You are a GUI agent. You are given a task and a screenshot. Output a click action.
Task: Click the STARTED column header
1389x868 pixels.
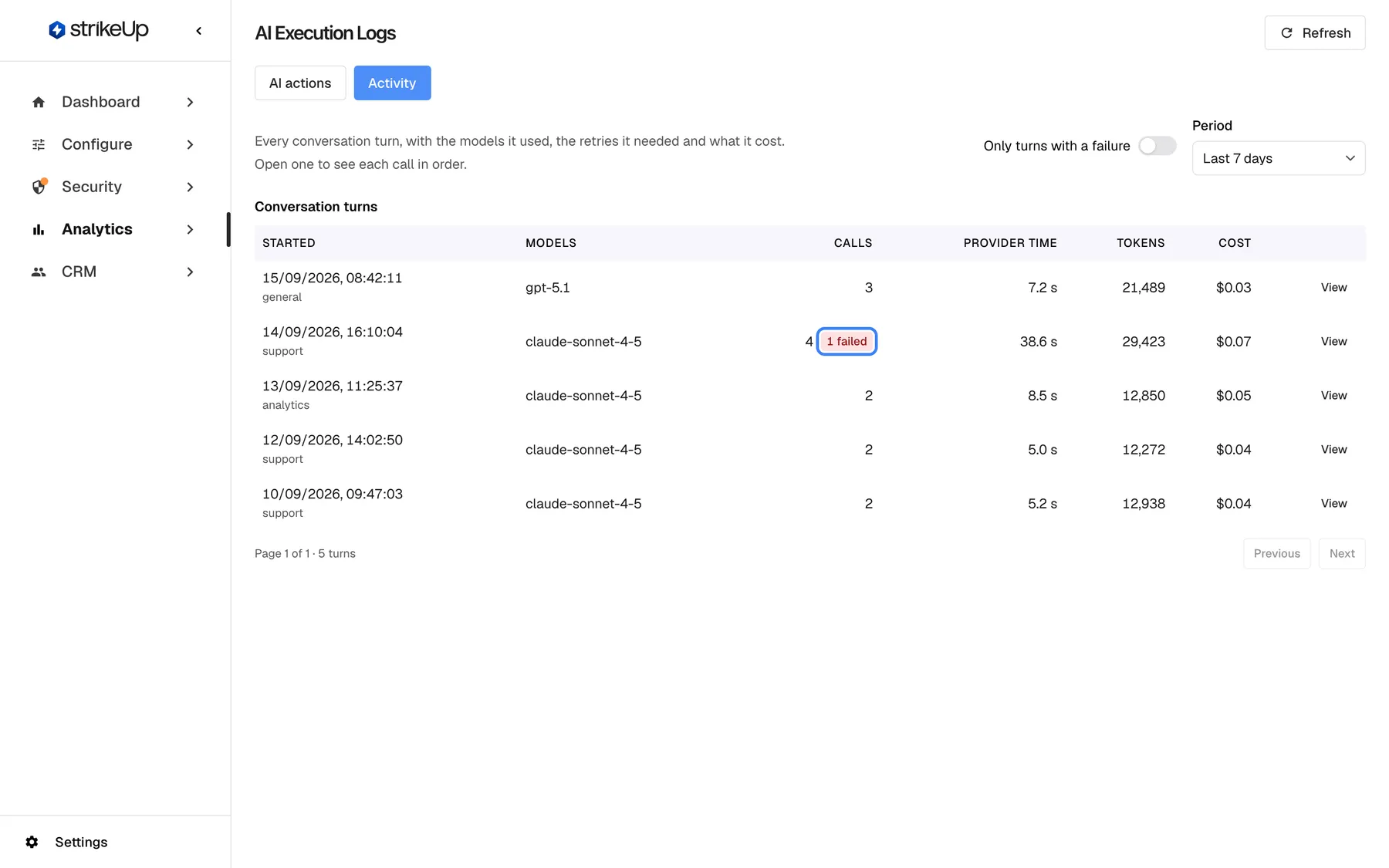pos(289,243)
